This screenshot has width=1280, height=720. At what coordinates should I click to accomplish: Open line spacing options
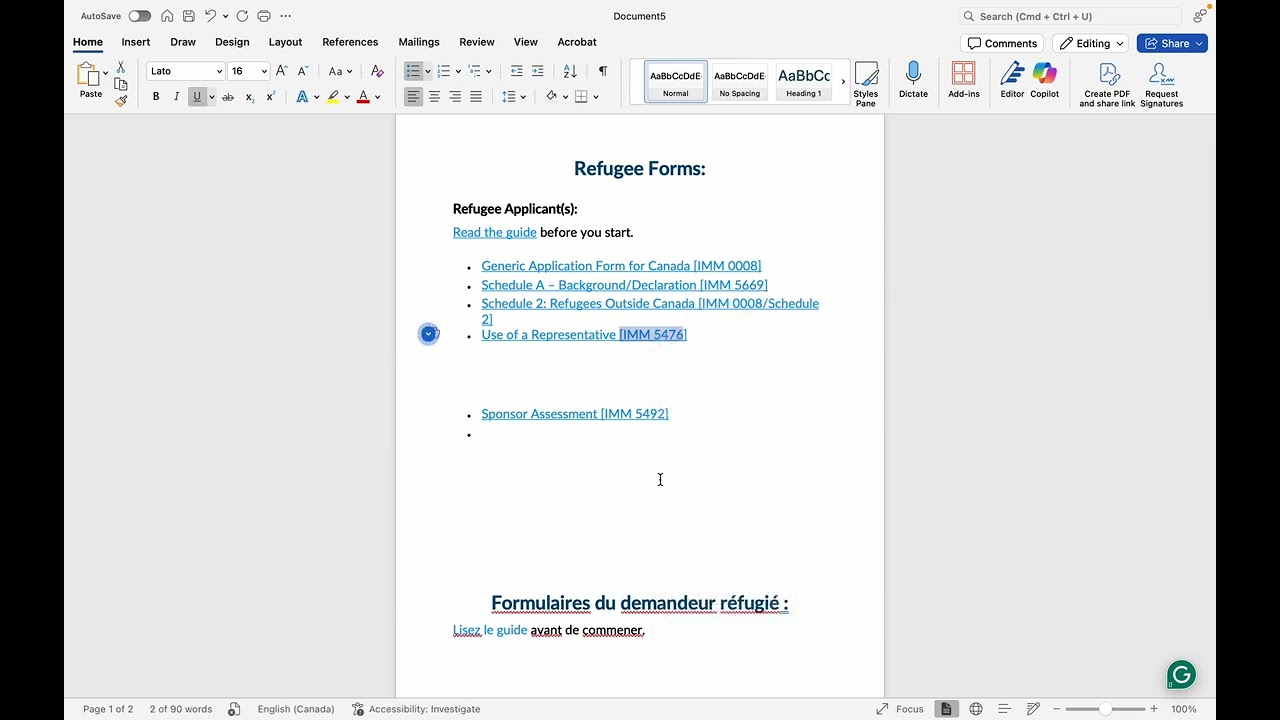click(509, 97)
